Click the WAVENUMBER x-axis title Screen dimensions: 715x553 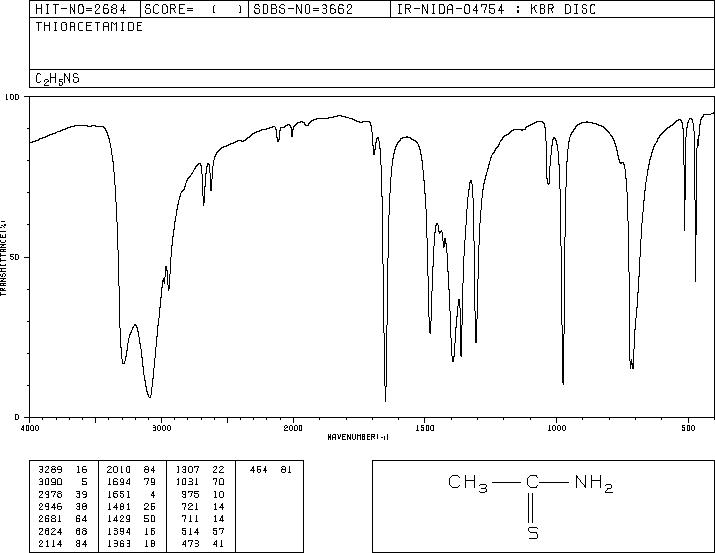coord(358,437)
